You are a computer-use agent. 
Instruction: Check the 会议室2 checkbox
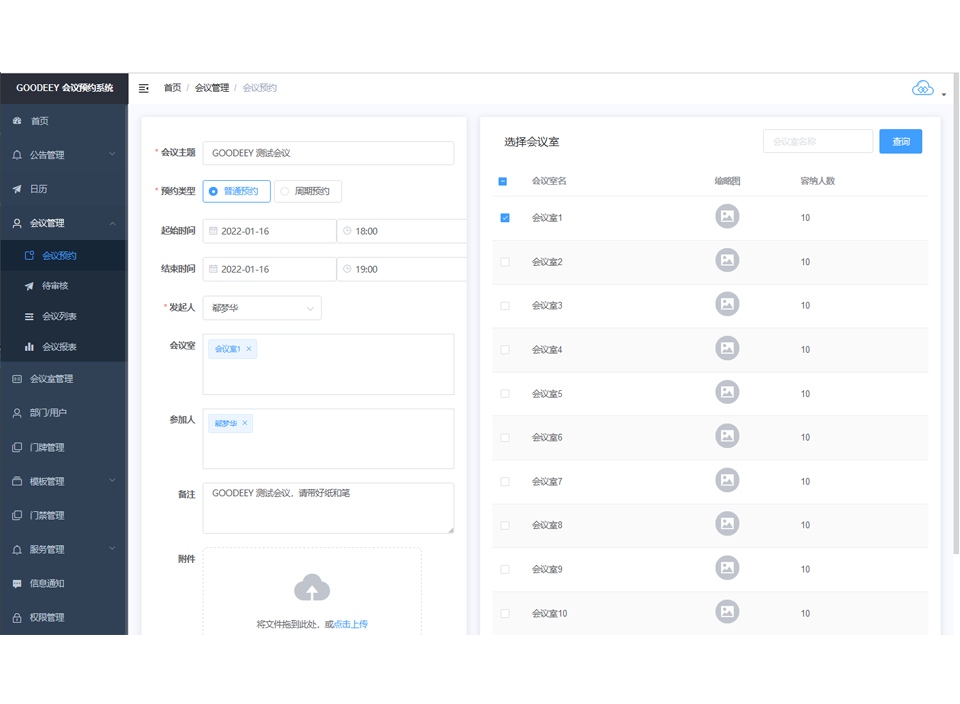(505, 262)
